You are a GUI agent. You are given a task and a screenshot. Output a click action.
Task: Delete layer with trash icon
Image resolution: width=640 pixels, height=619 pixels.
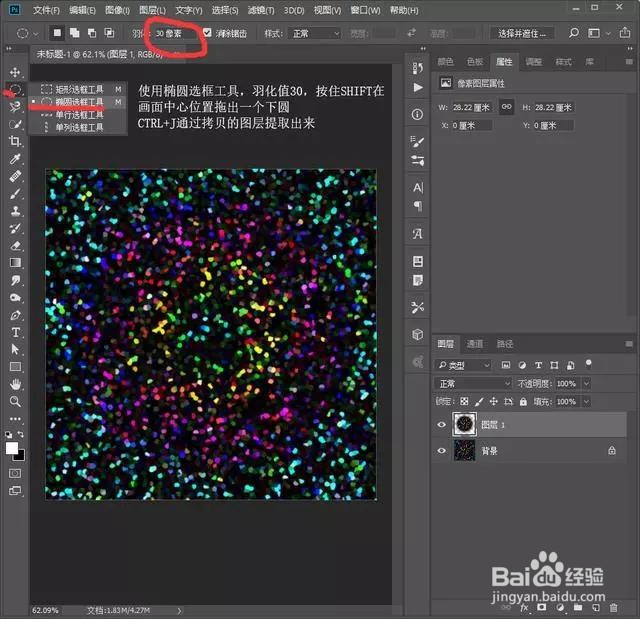613,608
